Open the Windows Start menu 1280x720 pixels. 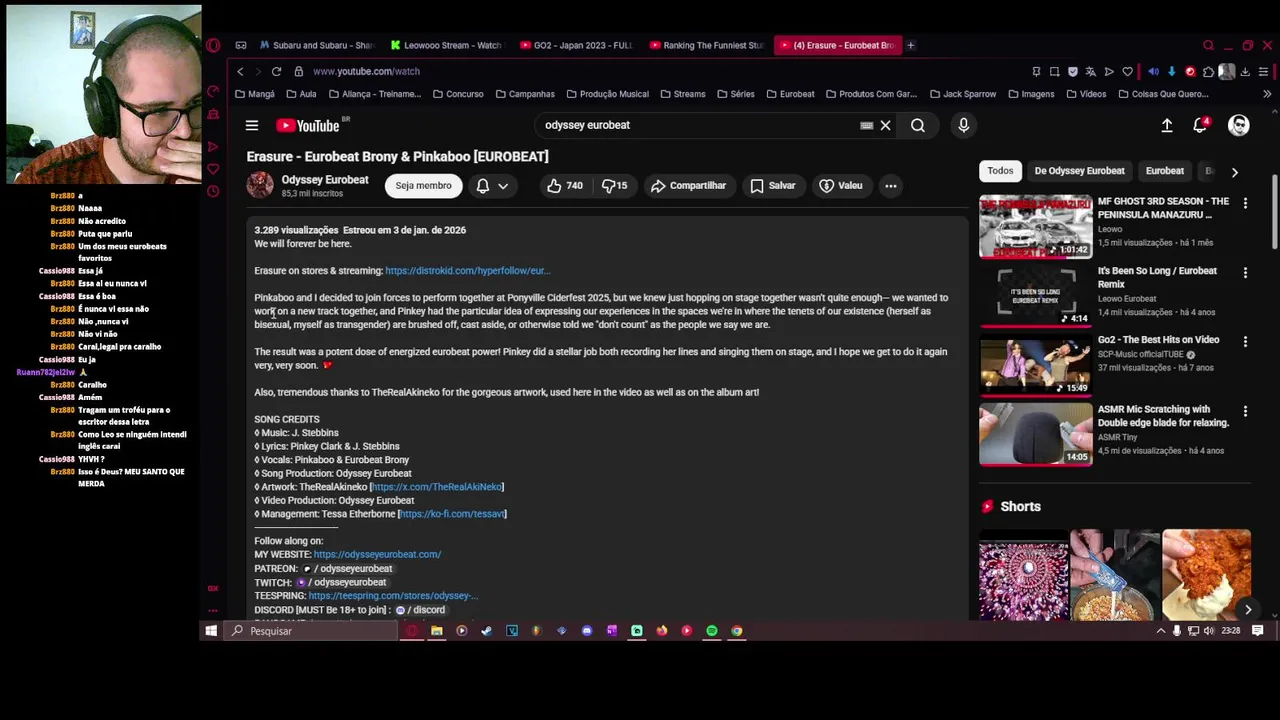click(211, 631)
